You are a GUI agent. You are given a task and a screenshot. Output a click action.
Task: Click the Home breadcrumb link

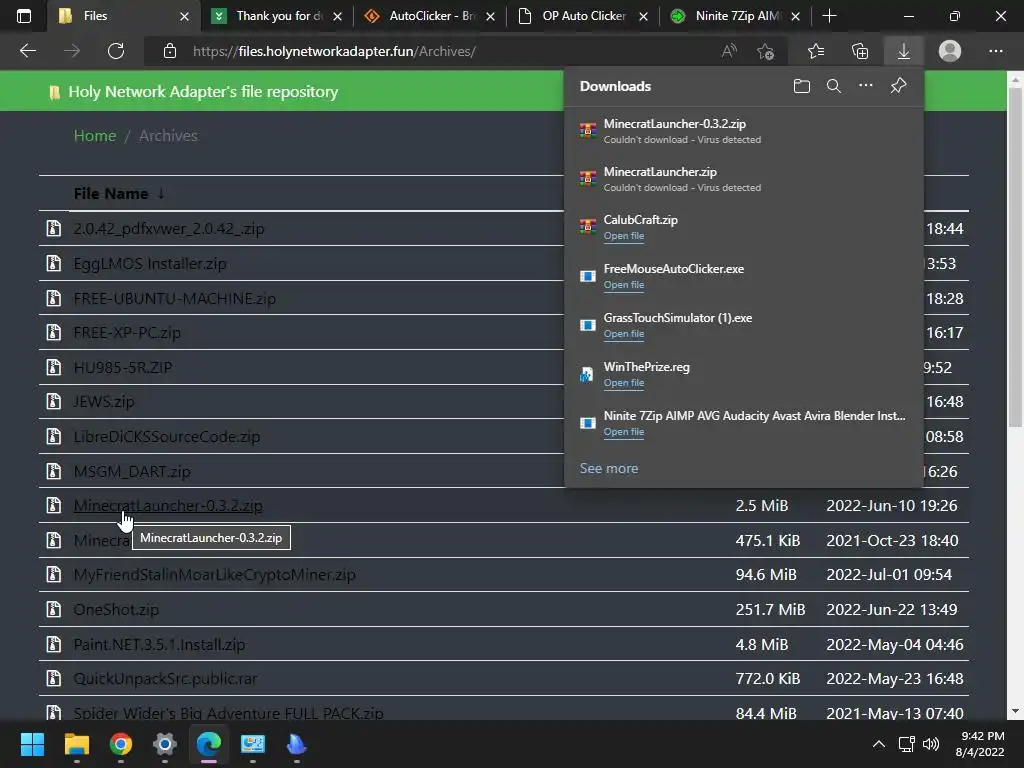pyautogui.click(x=95, y=136)
